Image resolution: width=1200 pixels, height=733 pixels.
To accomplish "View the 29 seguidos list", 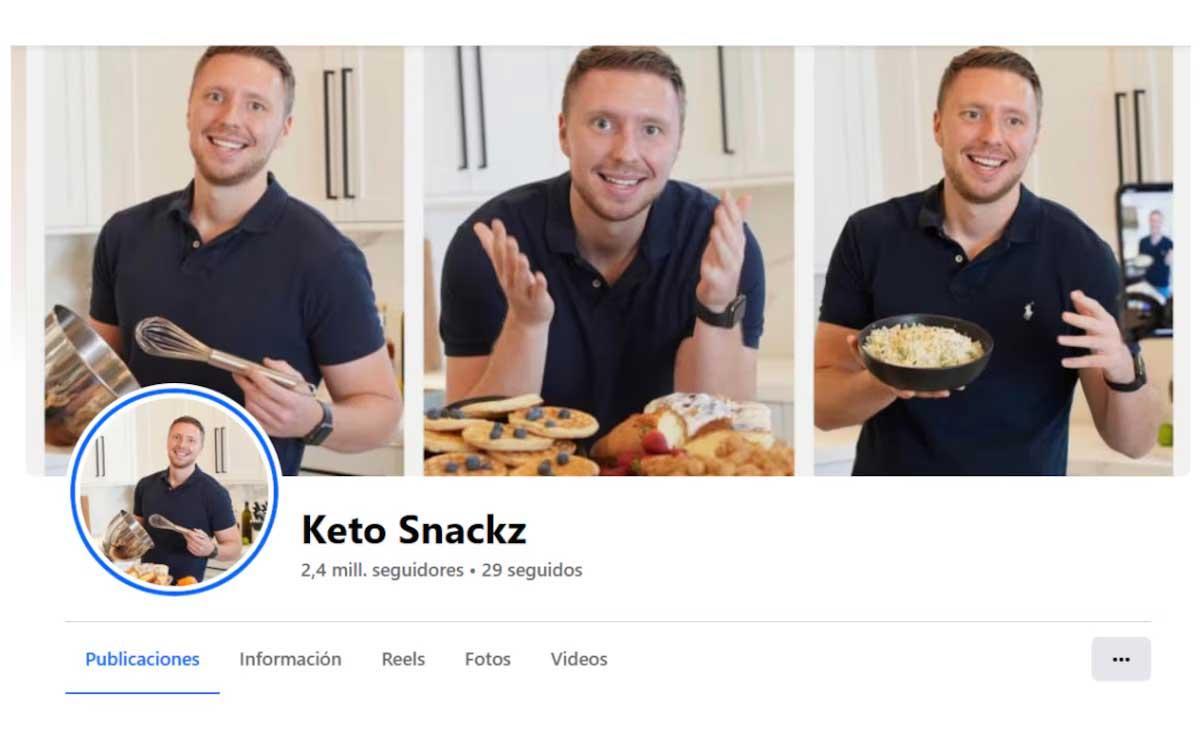I will coord(532,570).
